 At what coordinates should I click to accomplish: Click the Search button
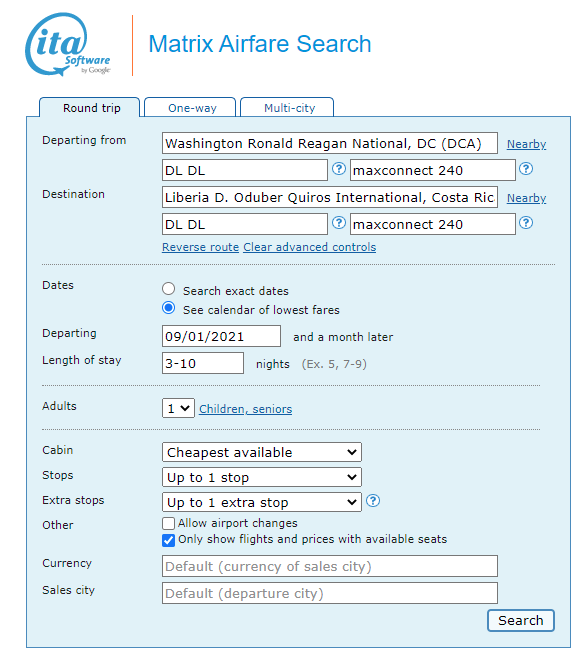[521, 620]
